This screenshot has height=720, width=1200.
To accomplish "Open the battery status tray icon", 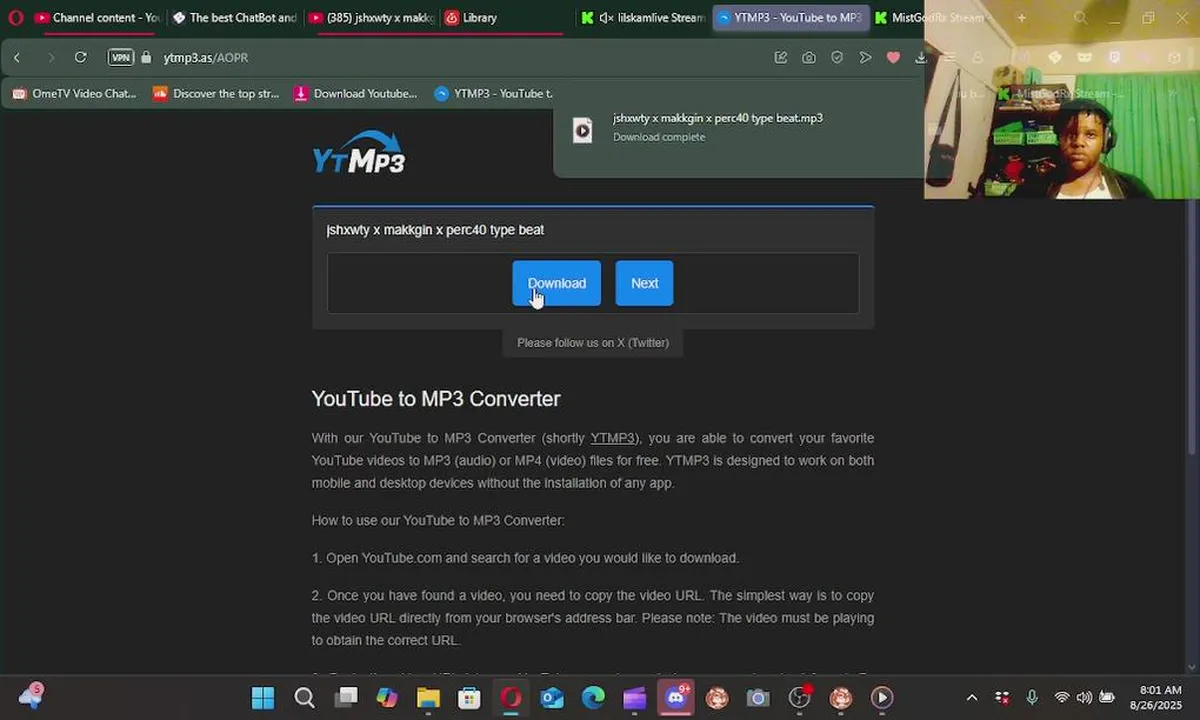I will [1107, 698].
